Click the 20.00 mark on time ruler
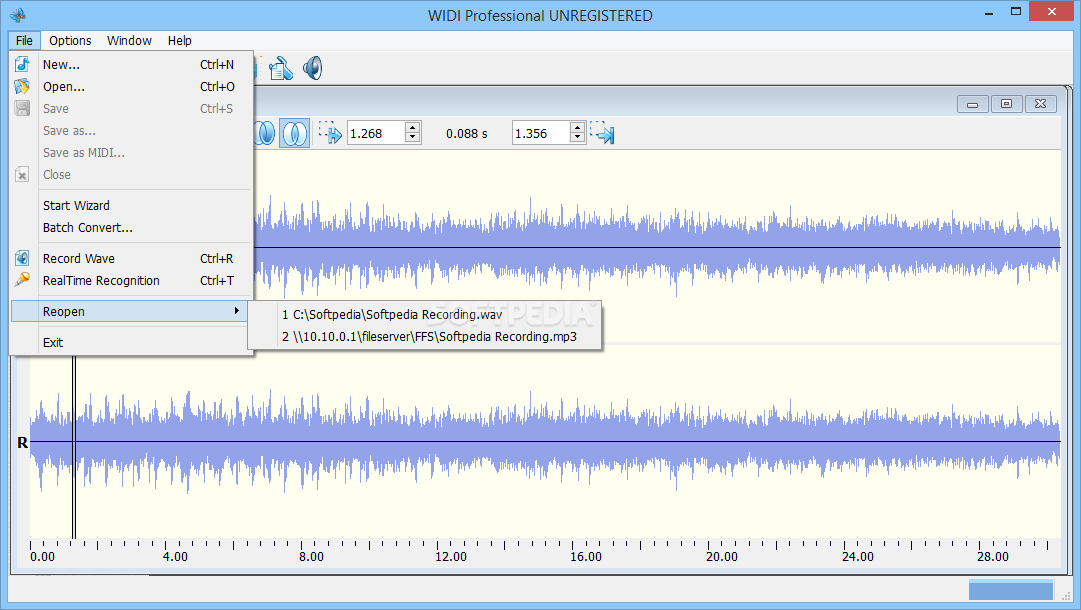1081x610 pixels. click(x=722, y=556)
